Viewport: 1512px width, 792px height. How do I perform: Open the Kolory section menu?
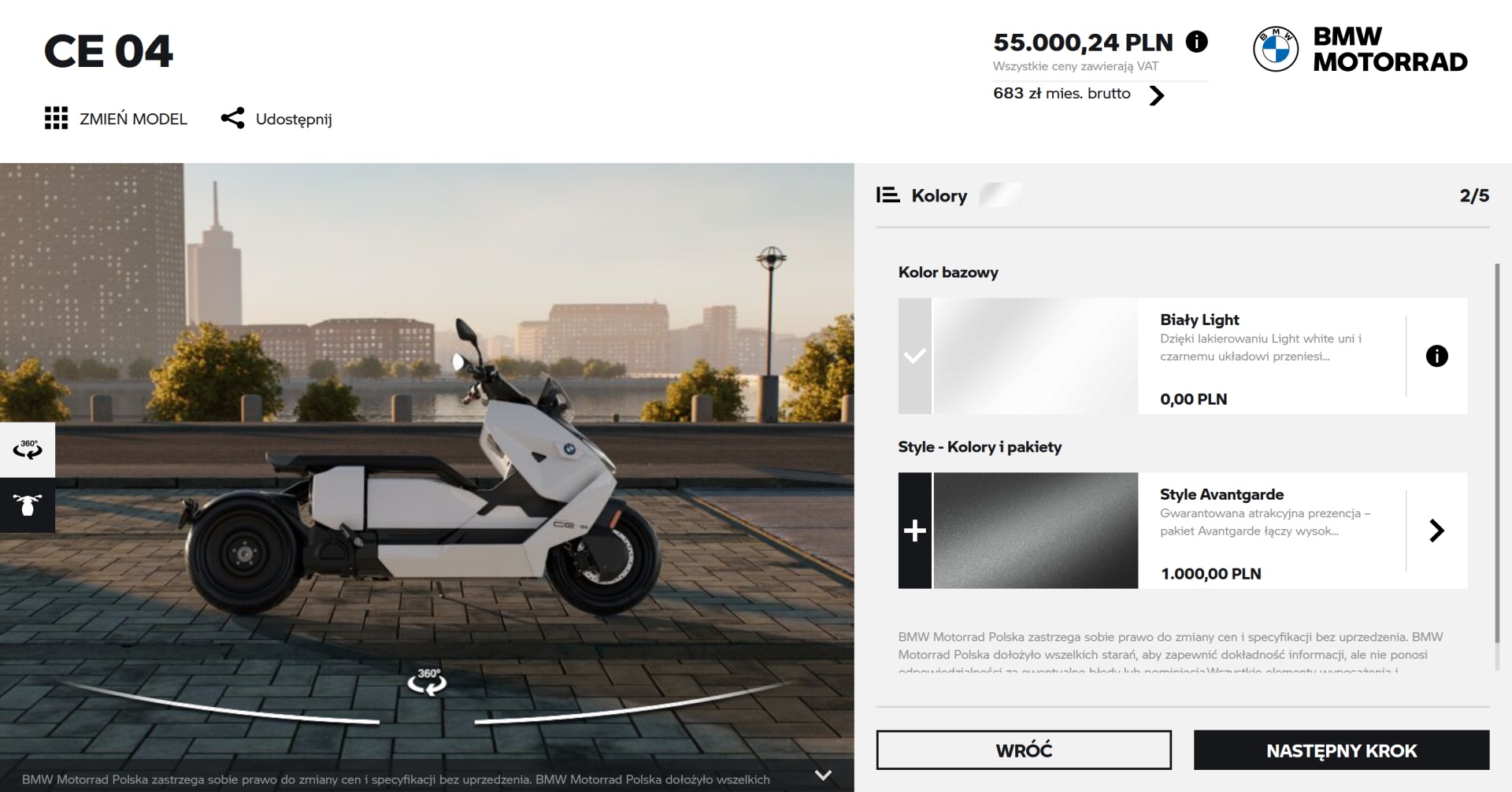(x=939, y=195)
